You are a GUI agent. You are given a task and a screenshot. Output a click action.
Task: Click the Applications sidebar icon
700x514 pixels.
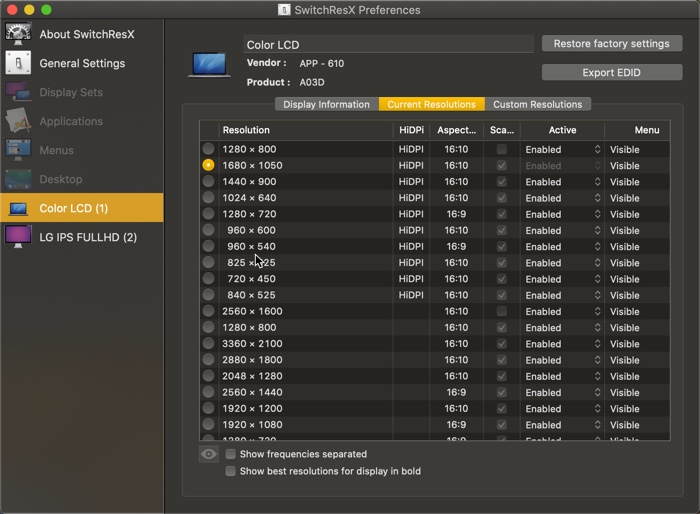tap(18, 121)
